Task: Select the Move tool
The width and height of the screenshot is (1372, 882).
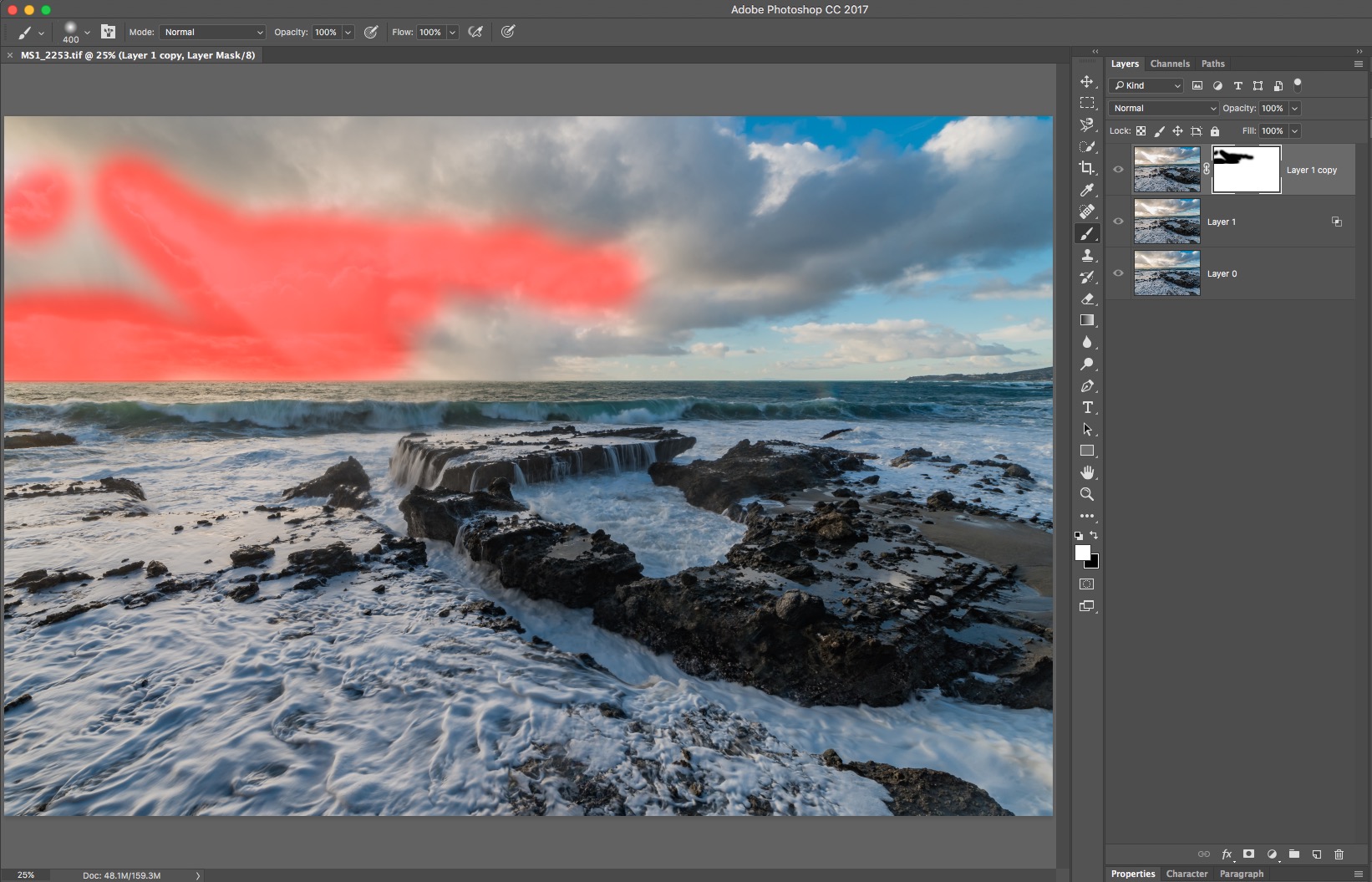Action: pos(1086,81)
